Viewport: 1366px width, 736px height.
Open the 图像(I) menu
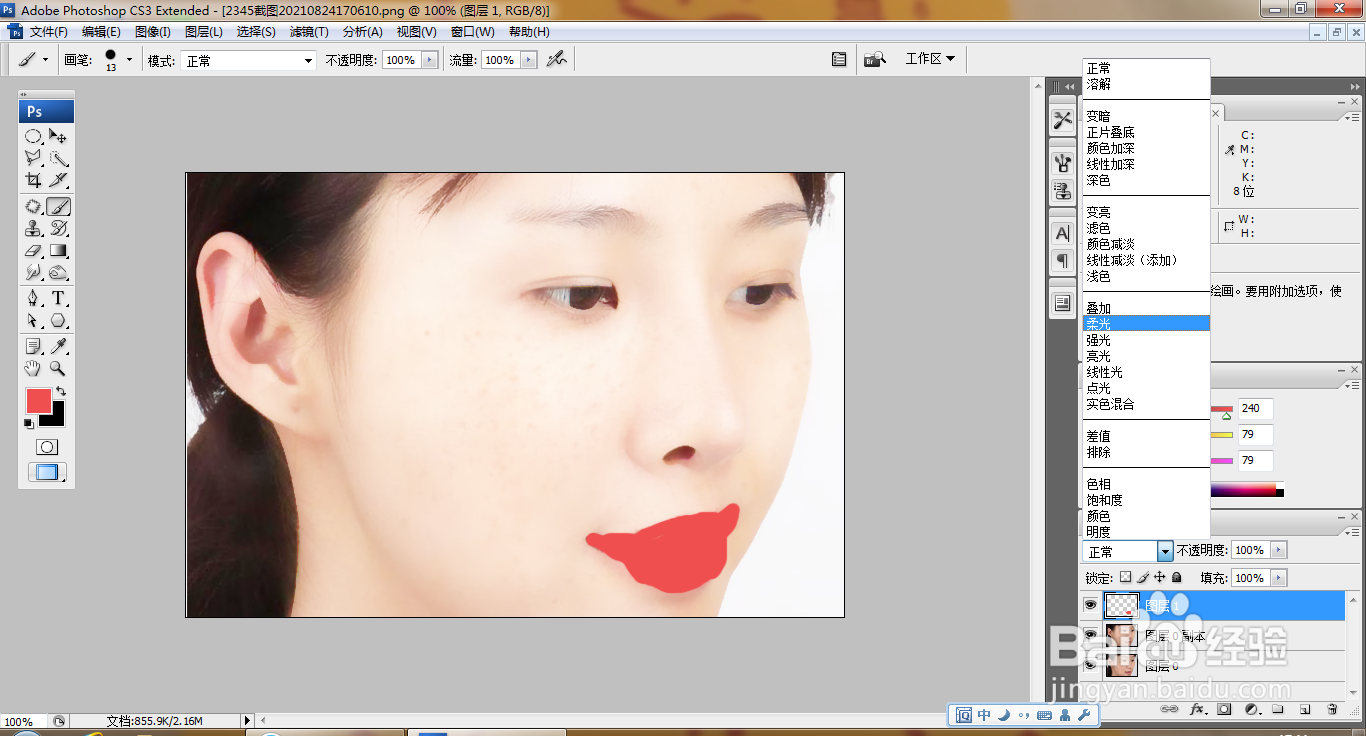coord(154,32)
